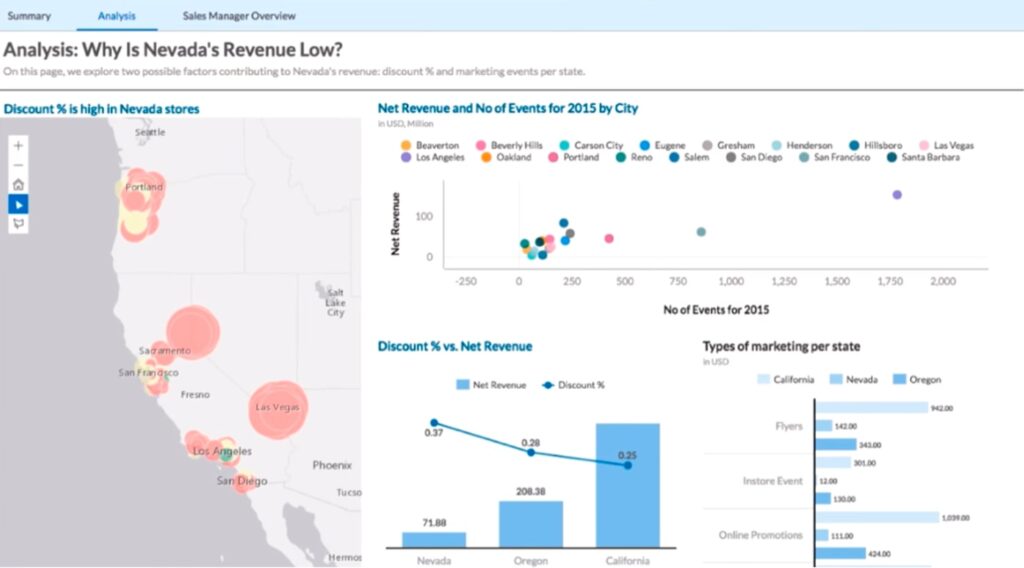The width and height of the screenshot is (1024, 568).
Task: Click the Las Vegas bubble on map
Action: [278, 406]
